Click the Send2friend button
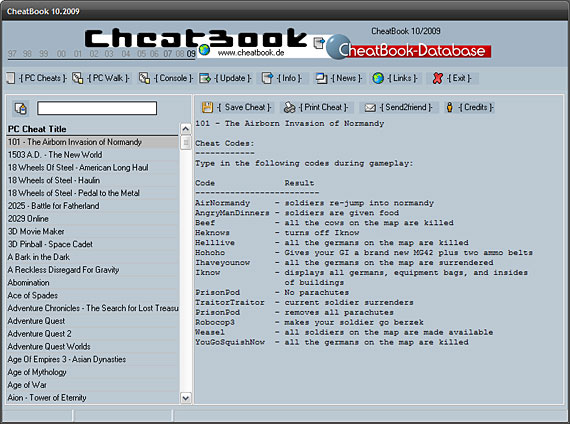 pyautogui.click(x=406, y=107)
